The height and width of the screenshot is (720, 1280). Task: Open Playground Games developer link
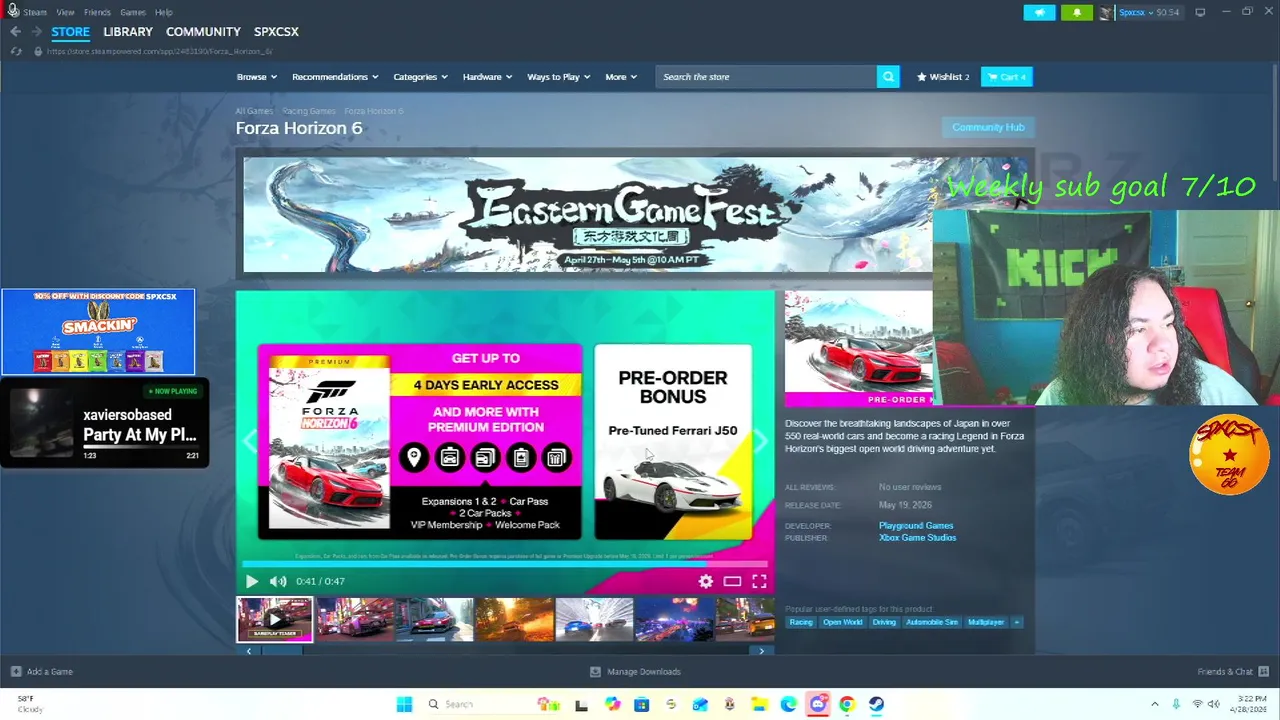[916, 526]
